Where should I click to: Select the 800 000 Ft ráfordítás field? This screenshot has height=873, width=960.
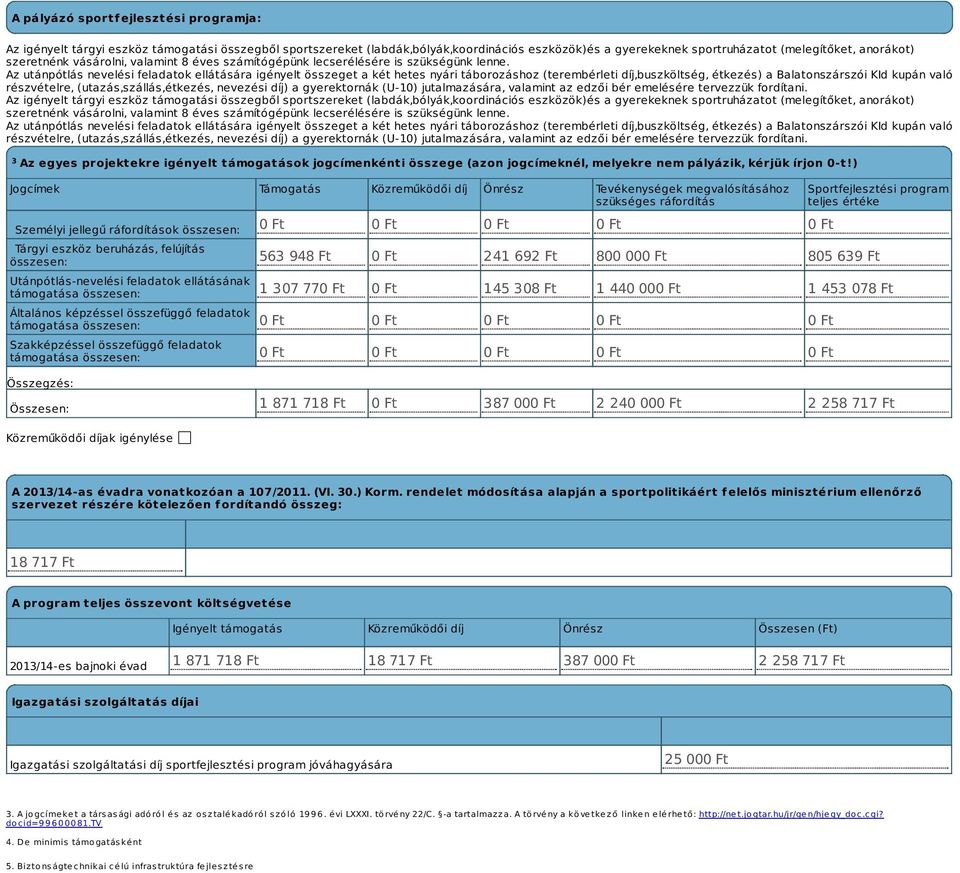point(698,256)
